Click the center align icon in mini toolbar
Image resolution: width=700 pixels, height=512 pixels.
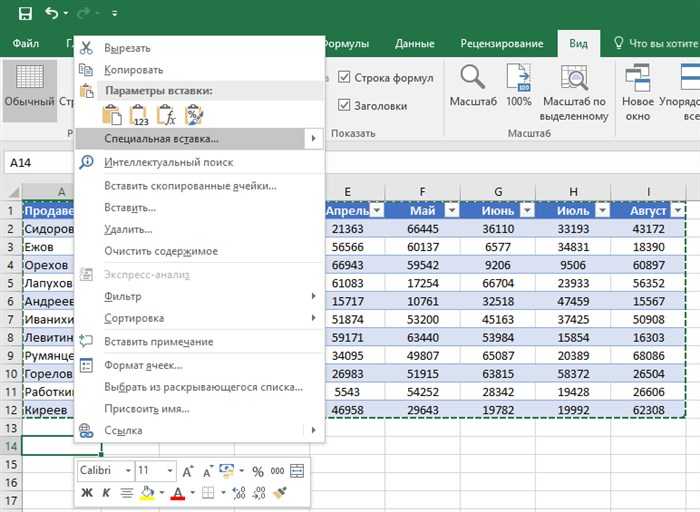pos(126,493)
